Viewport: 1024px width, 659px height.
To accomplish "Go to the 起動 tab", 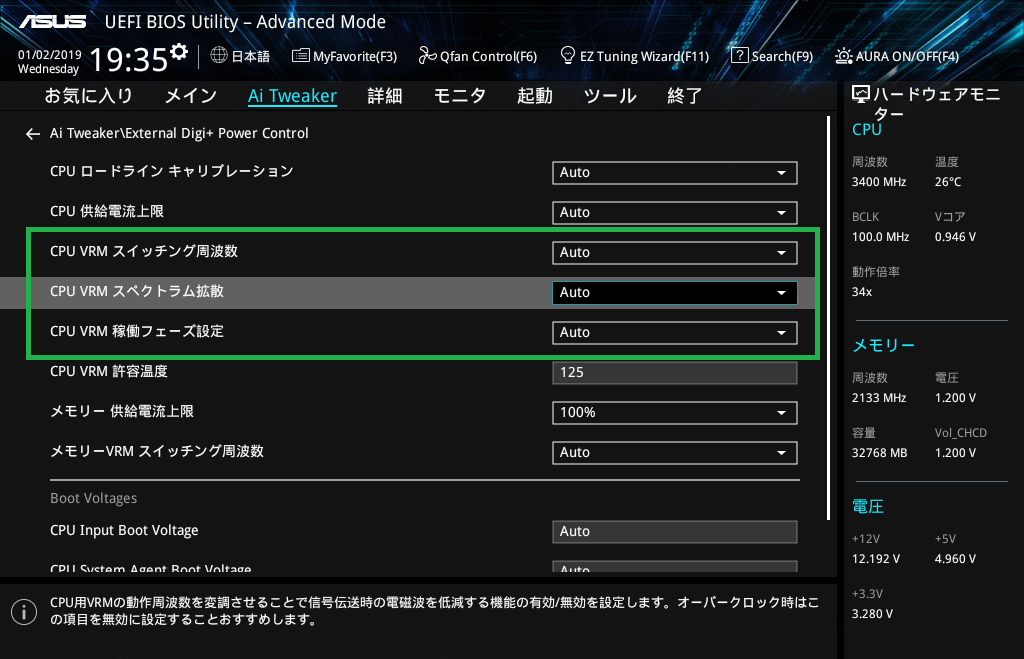I will 535,96.
